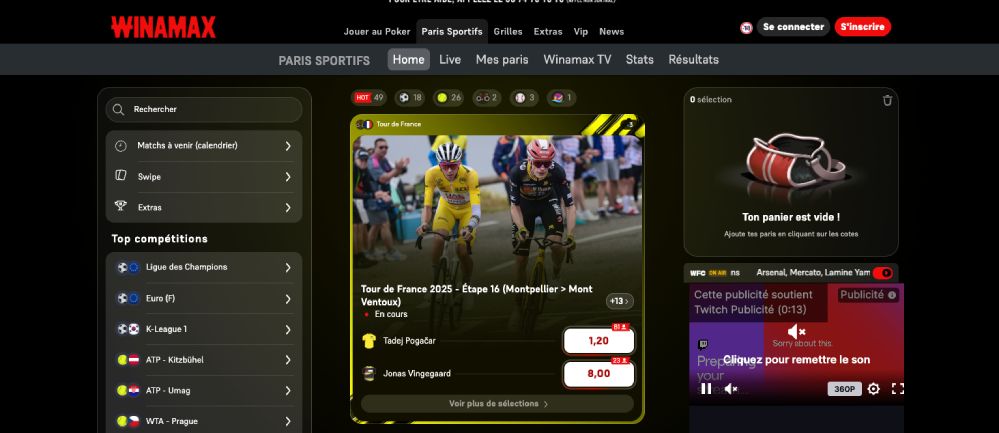Image resolution: width=999 pixels, height=433 pixels.
Task: Go to the Stats tab
Action: [x=640, y=59]
